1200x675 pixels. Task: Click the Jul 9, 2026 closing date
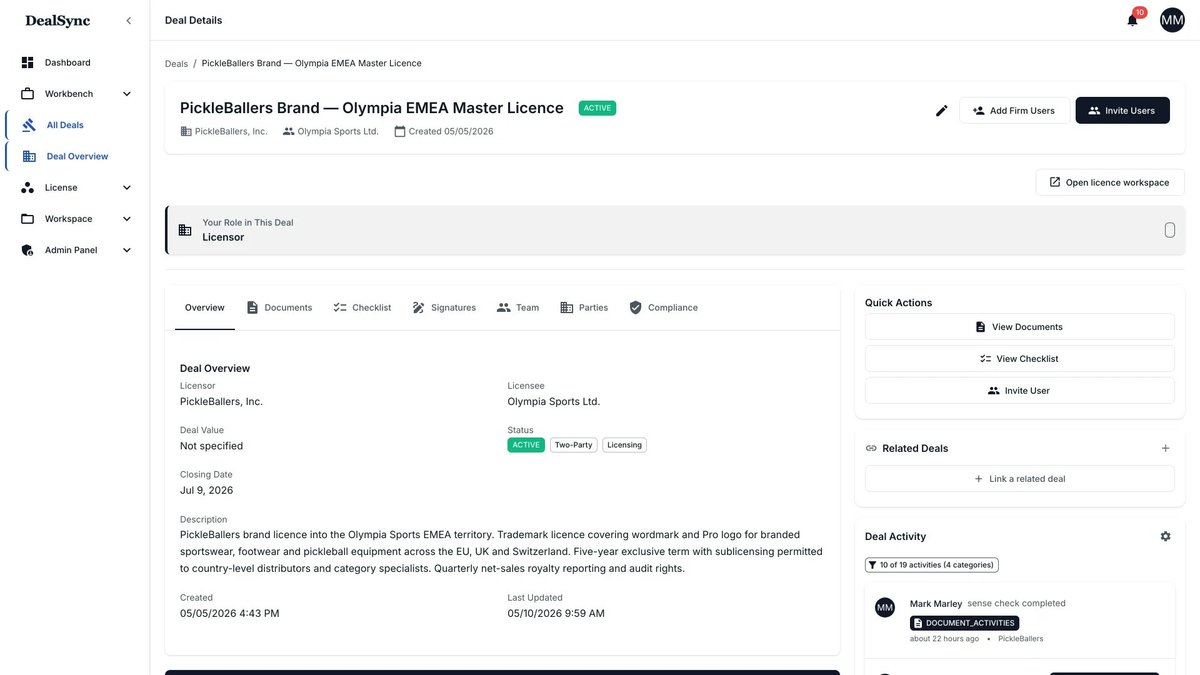click(207, 490)
